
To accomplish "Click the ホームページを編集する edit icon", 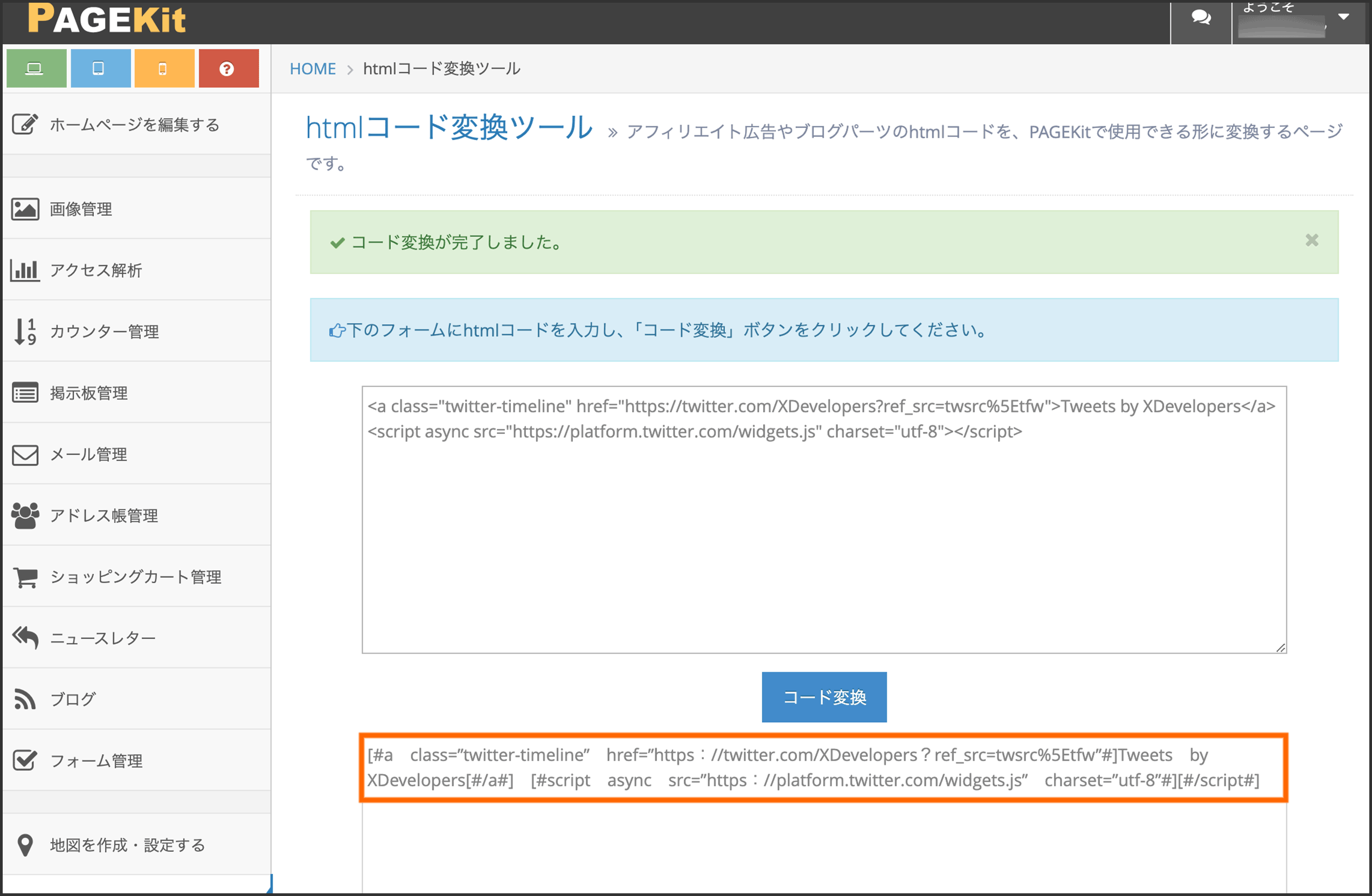I will click(x=25, y=124).
